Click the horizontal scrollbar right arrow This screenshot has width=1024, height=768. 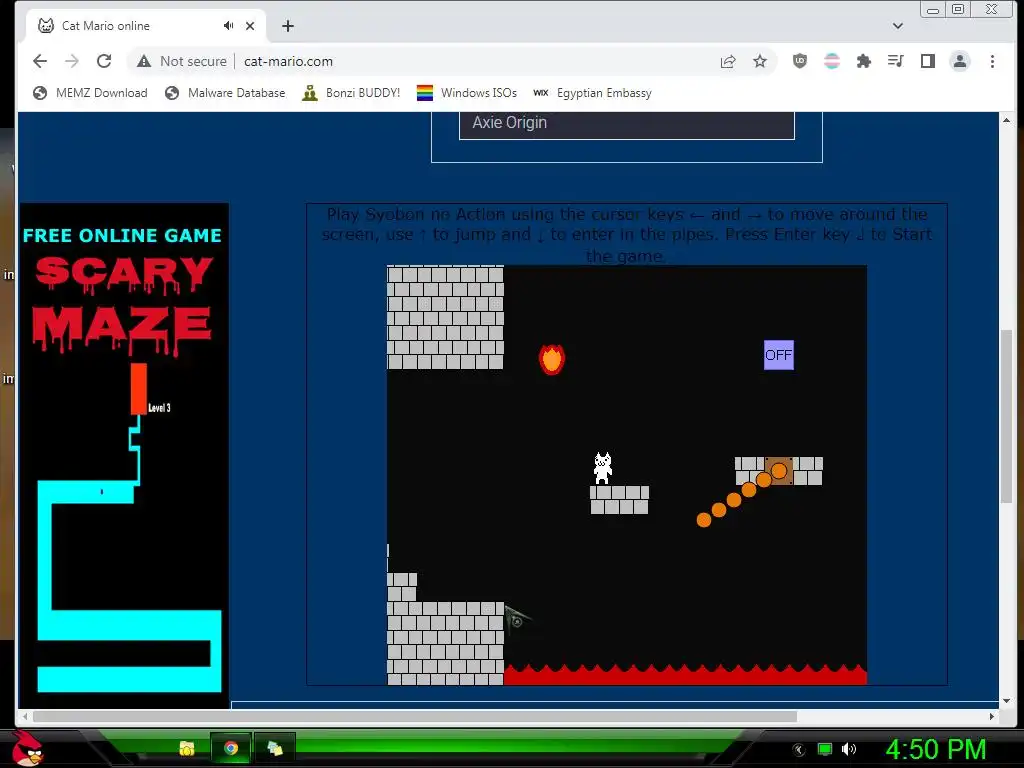click(x=991, y=716)
